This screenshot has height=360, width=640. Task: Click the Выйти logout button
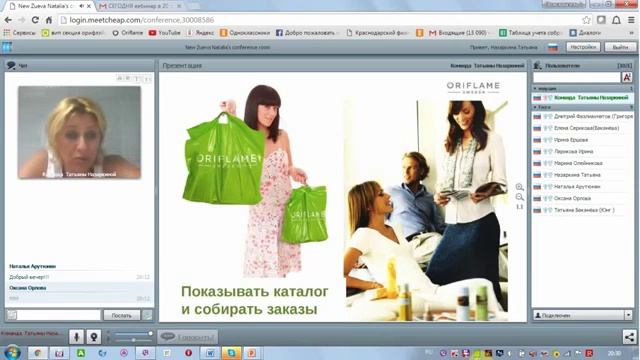(x=620, y=47)
